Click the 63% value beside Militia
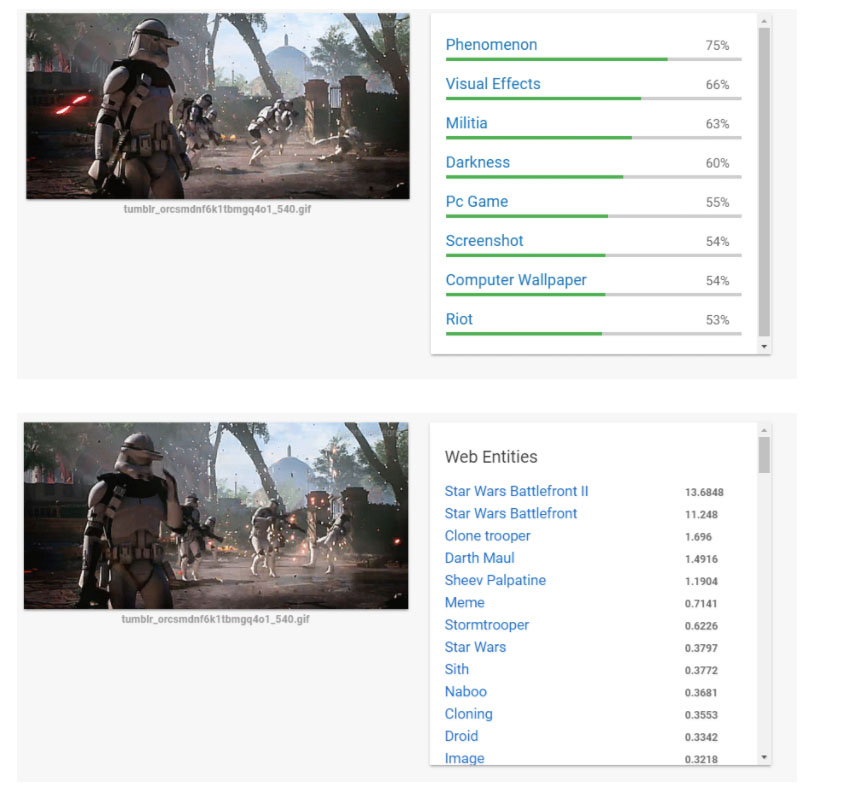This screenshot has height=800, width=864. coord(717,124)
